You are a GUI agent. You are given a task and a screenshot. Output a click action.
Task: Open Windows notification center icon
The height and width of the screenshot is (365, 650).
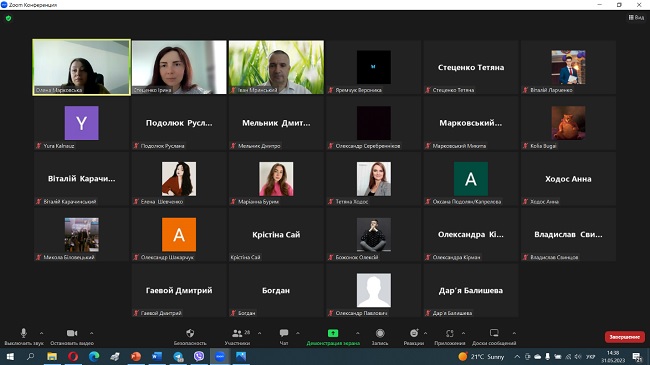point(637,357)
